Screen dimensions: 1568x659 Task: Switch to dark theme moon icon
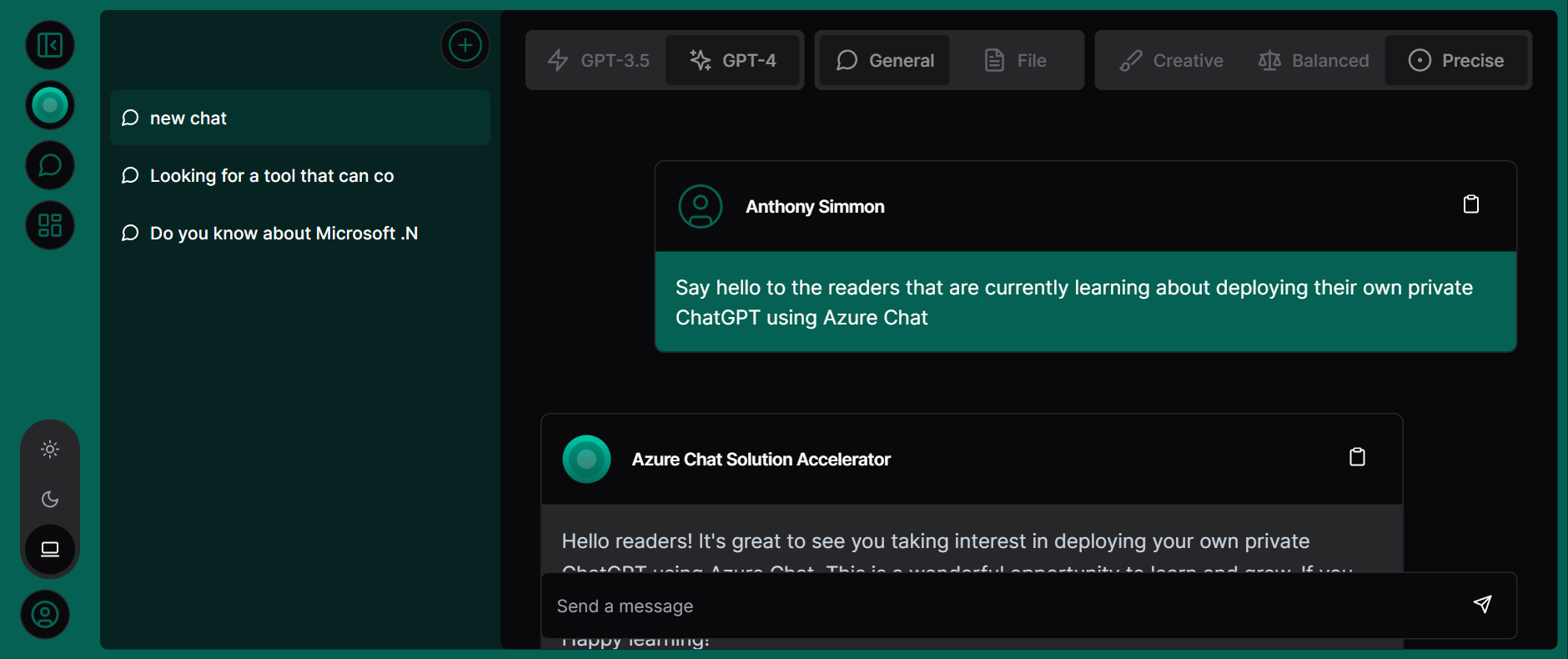(x=50, y=500)
